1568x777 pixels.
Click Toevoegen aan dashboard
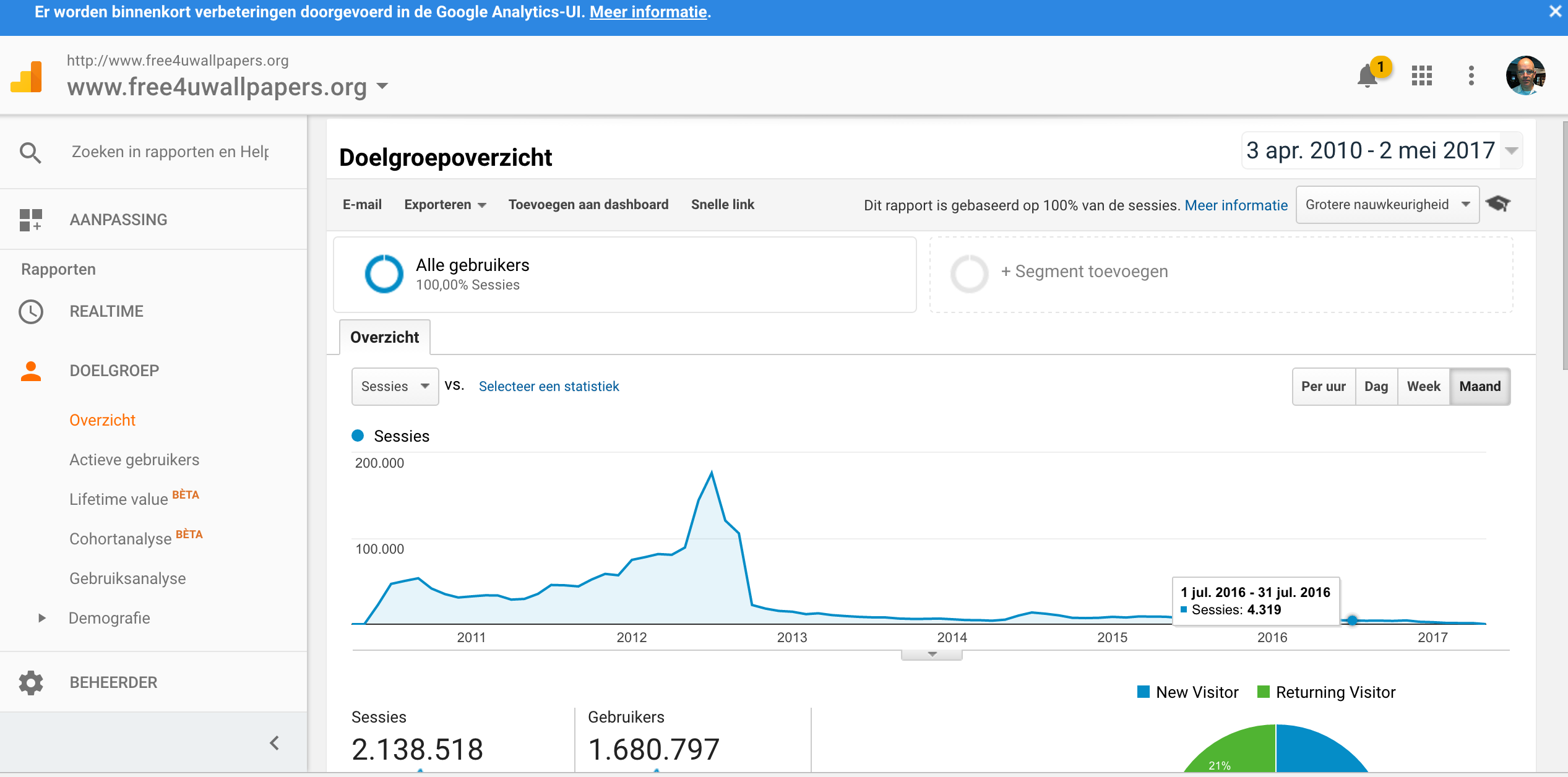[x=588, y=205]
